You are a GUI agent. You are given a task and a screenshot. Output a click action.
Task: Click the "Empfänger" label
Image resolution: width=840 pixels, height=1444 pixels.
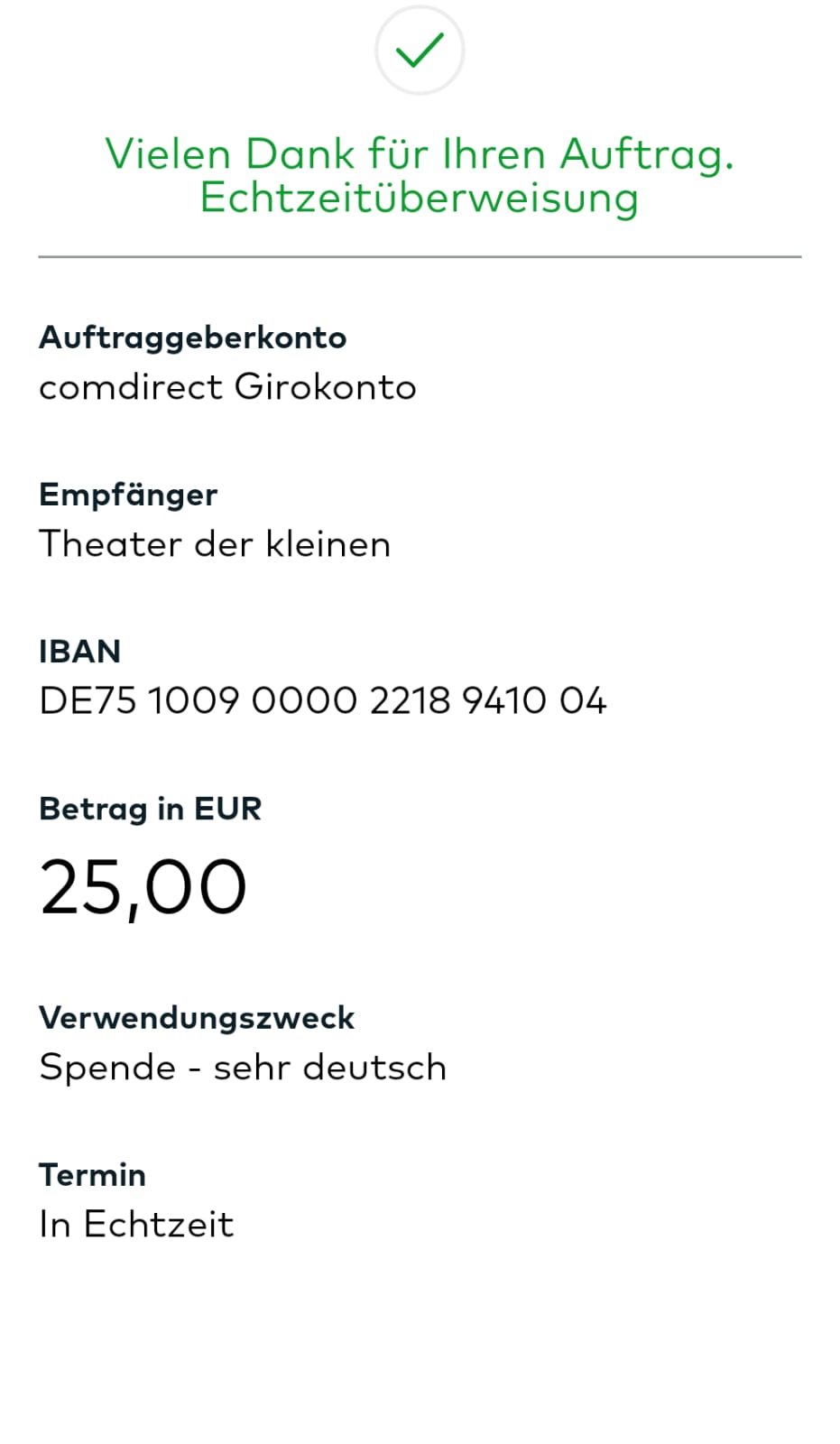coord(128,495)
